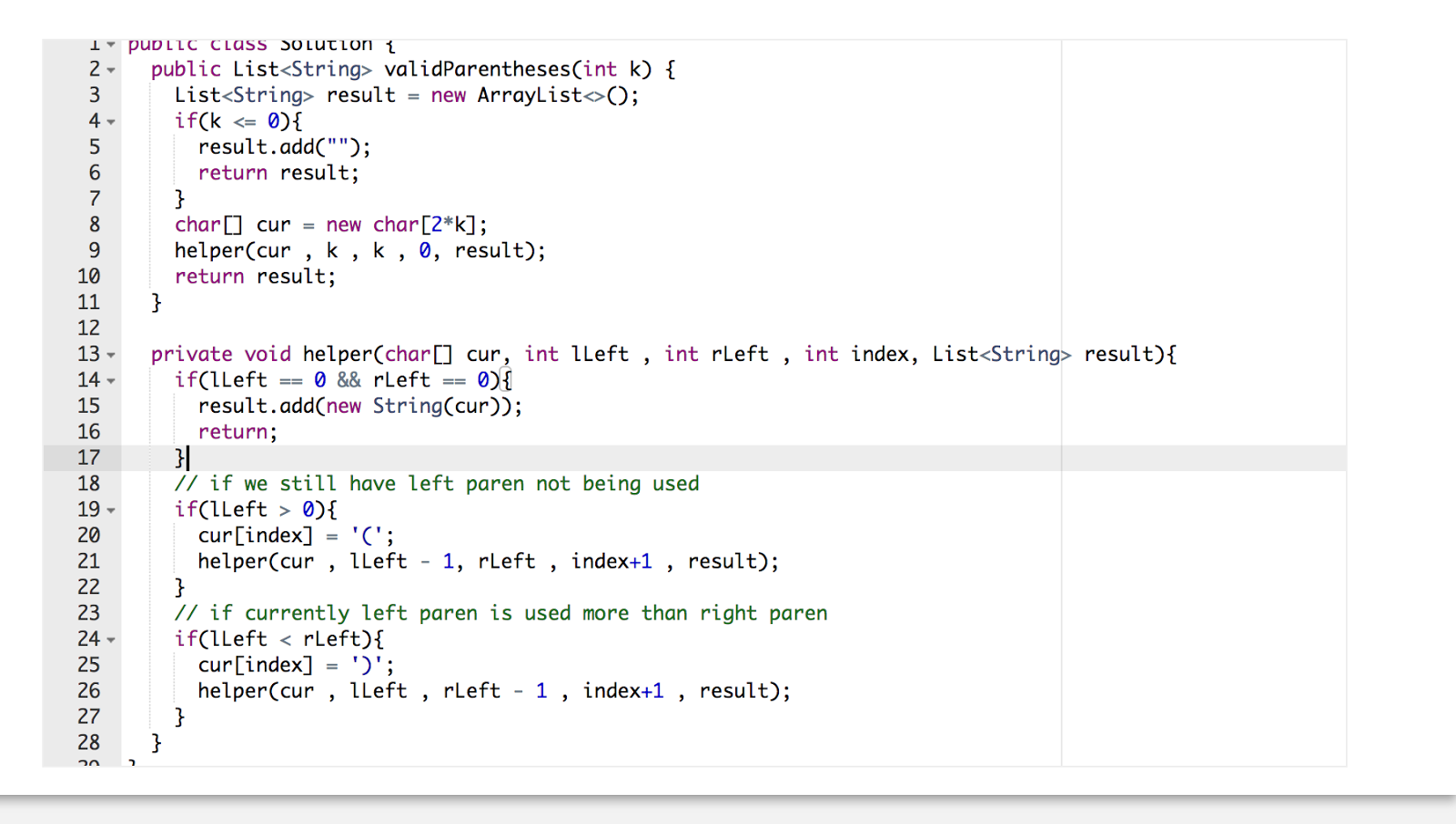Collapse the validParentheses method fold triangle
The height and width of the screenshot is (824, 1456).
110,69
